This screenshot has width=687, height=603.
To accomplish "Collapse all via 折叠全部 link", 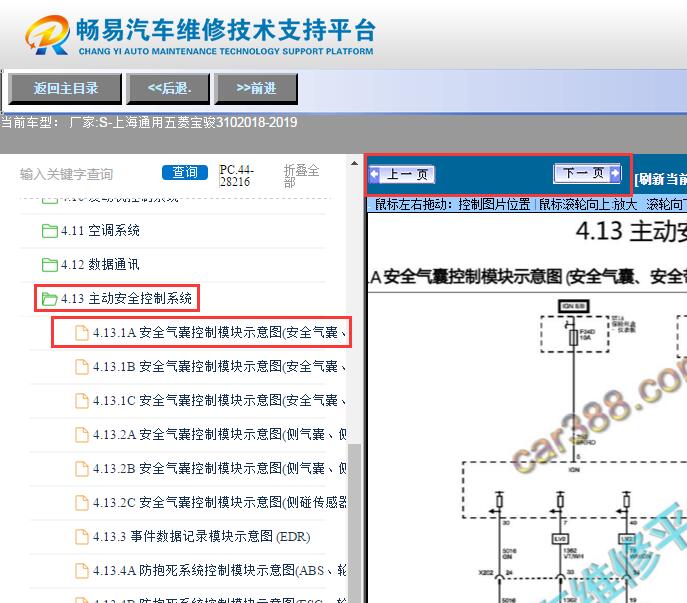I will tap(301, 176).
